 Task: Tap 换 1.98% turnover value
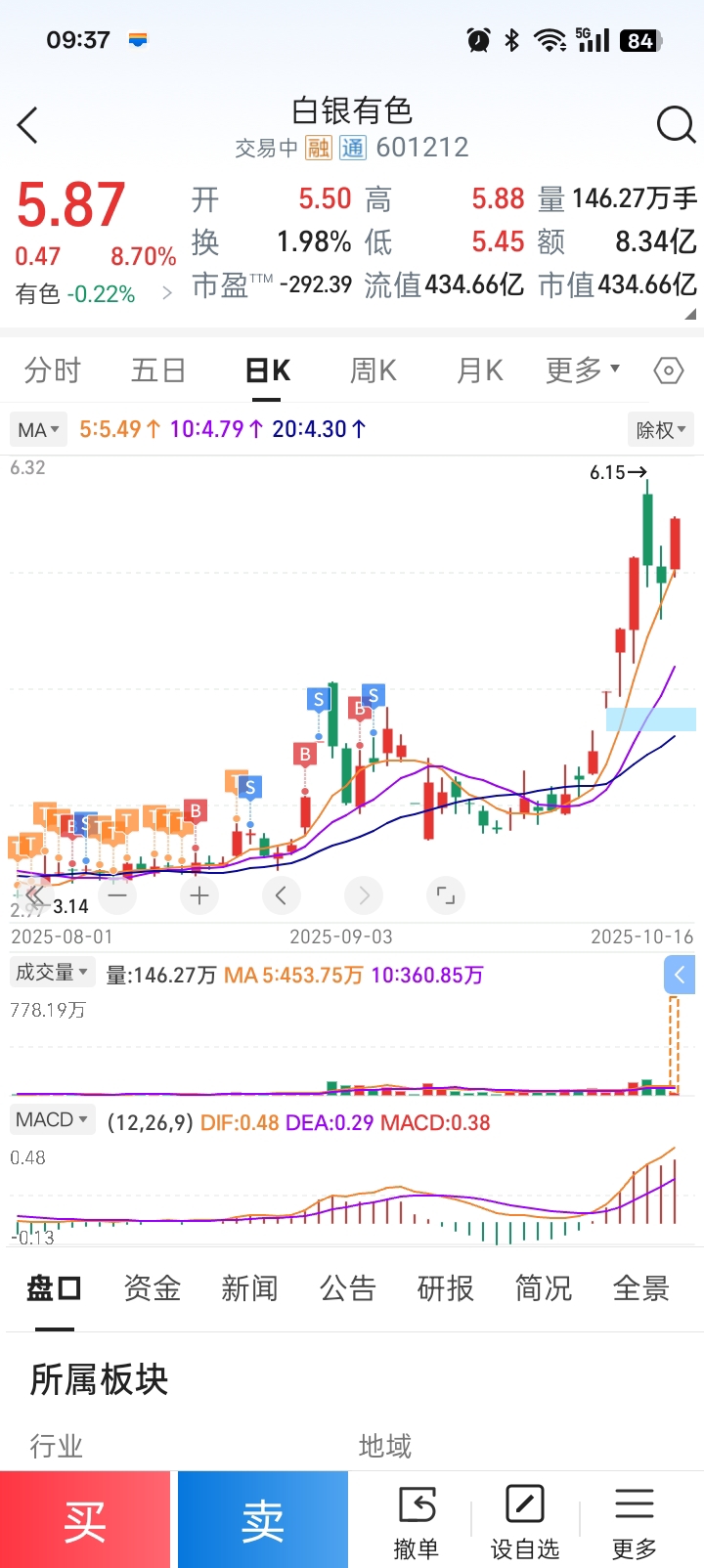[272, 241]
